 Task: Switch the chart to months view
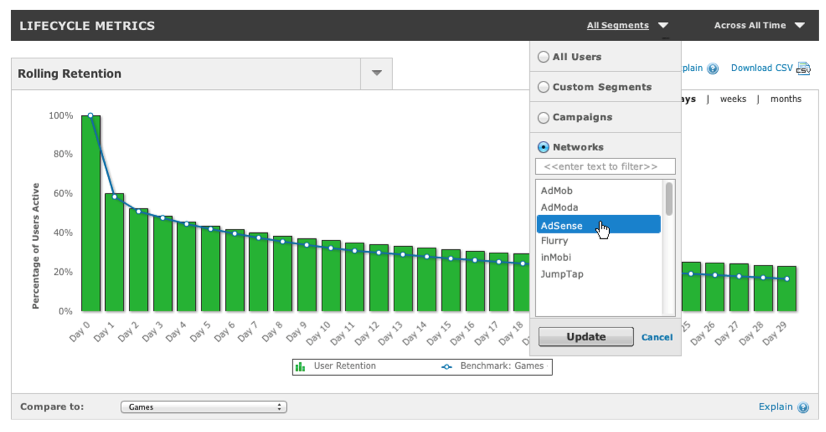tap(785, 99)
